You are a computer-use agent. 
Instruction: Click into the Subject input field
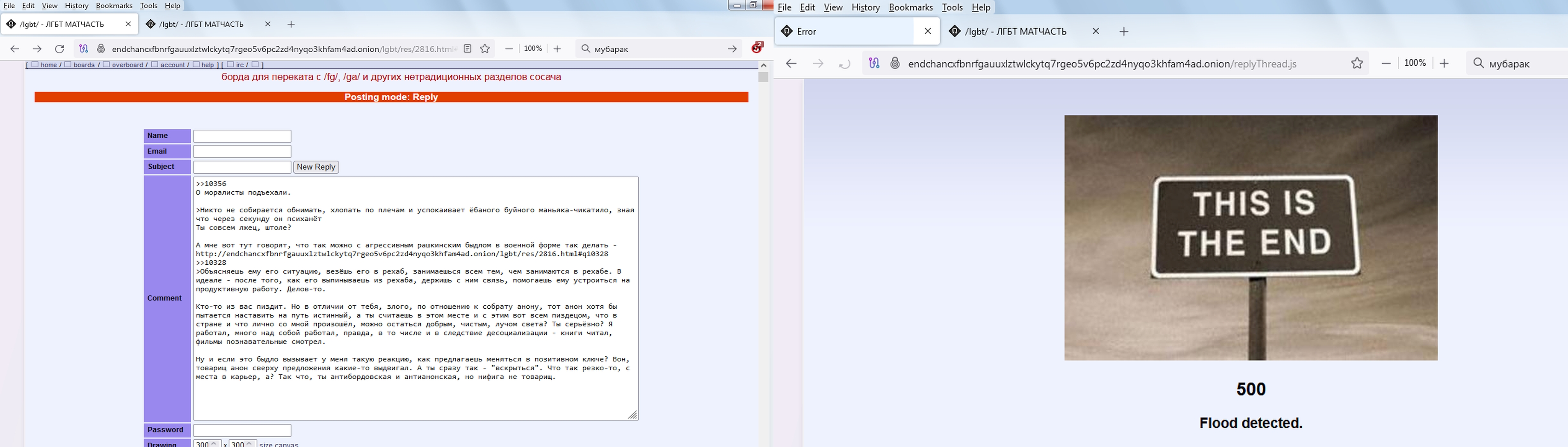pos(242,167)
